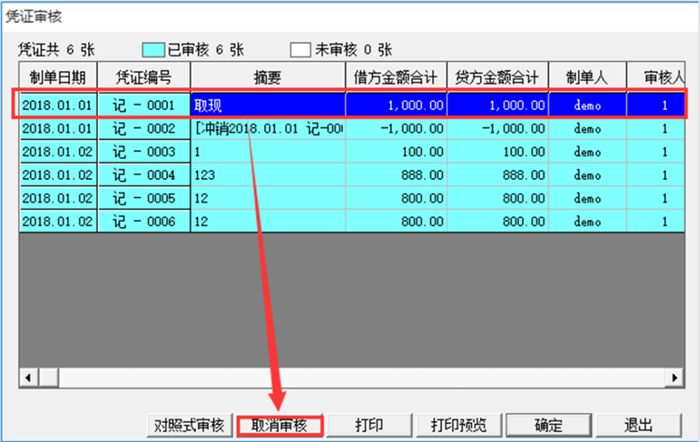Click debit amount 1,000.00 in row 0001

click(396, 105)
